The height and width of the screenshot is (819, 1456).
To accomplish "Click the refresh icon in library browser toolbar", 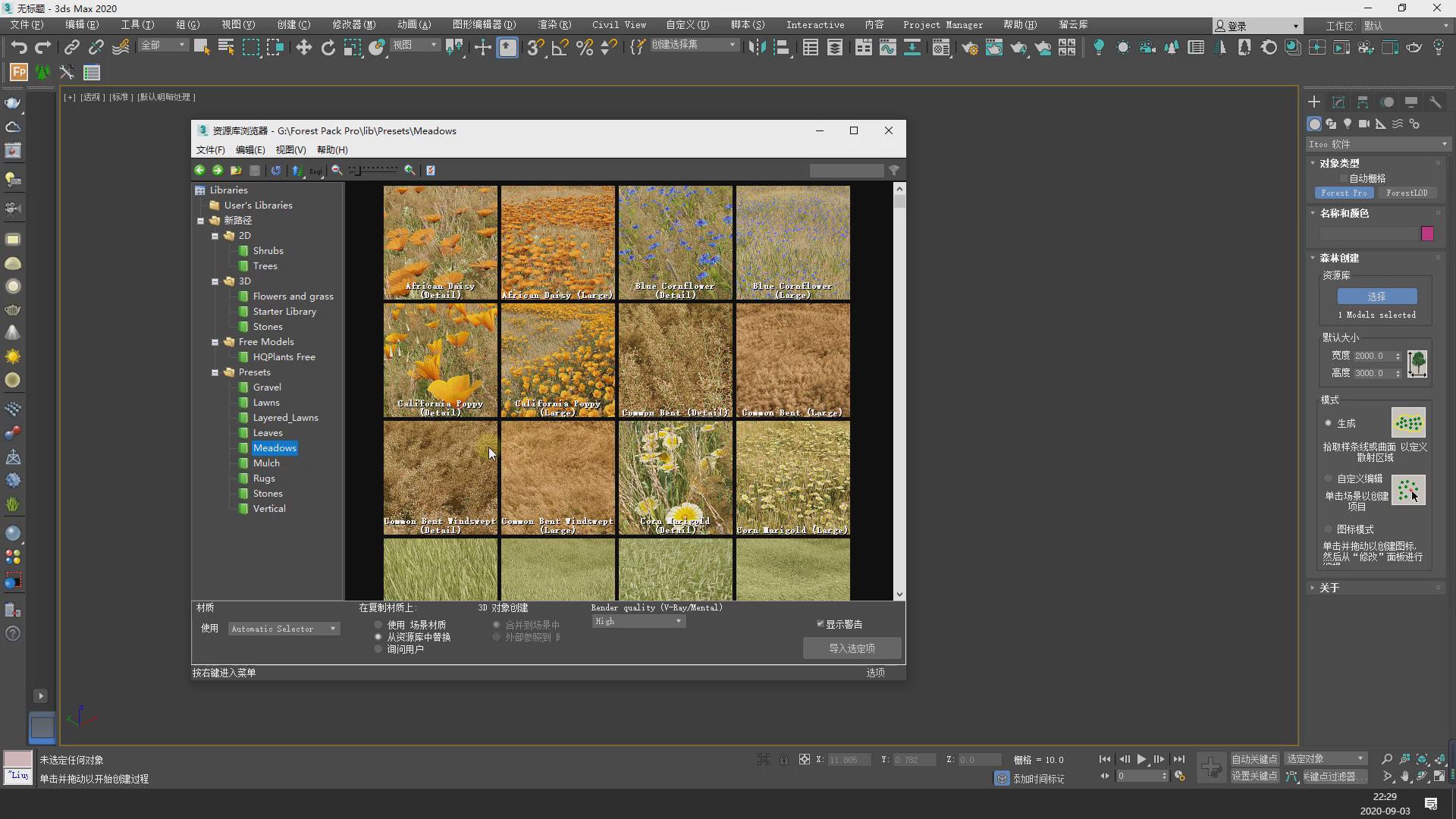I will click(276, 170).
